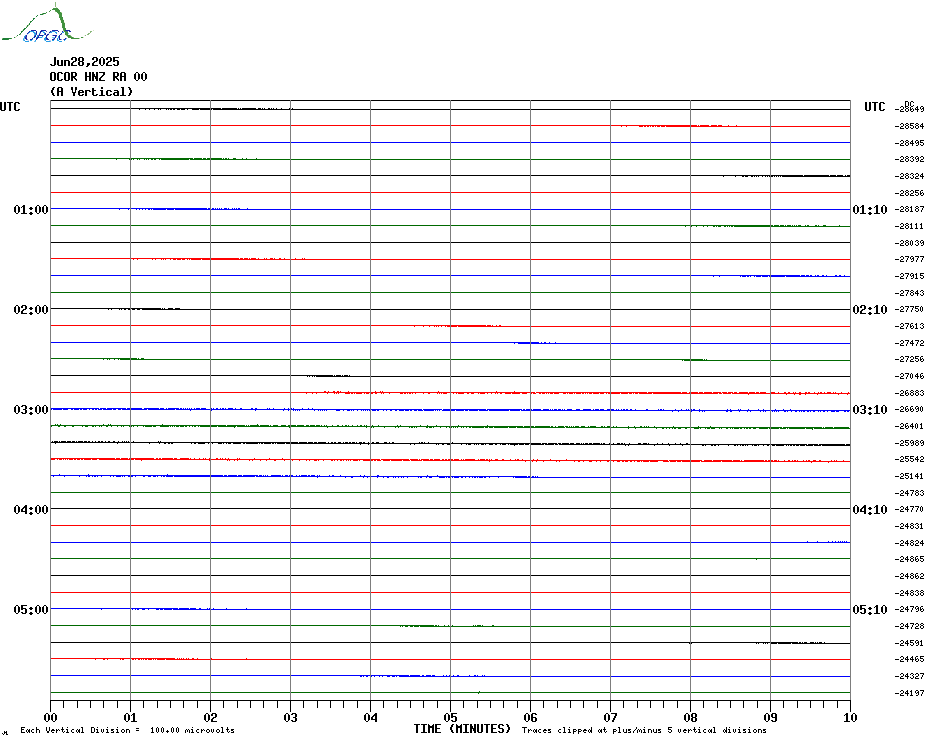Click the DC offset value "-24831"

(x=910, y=526)
